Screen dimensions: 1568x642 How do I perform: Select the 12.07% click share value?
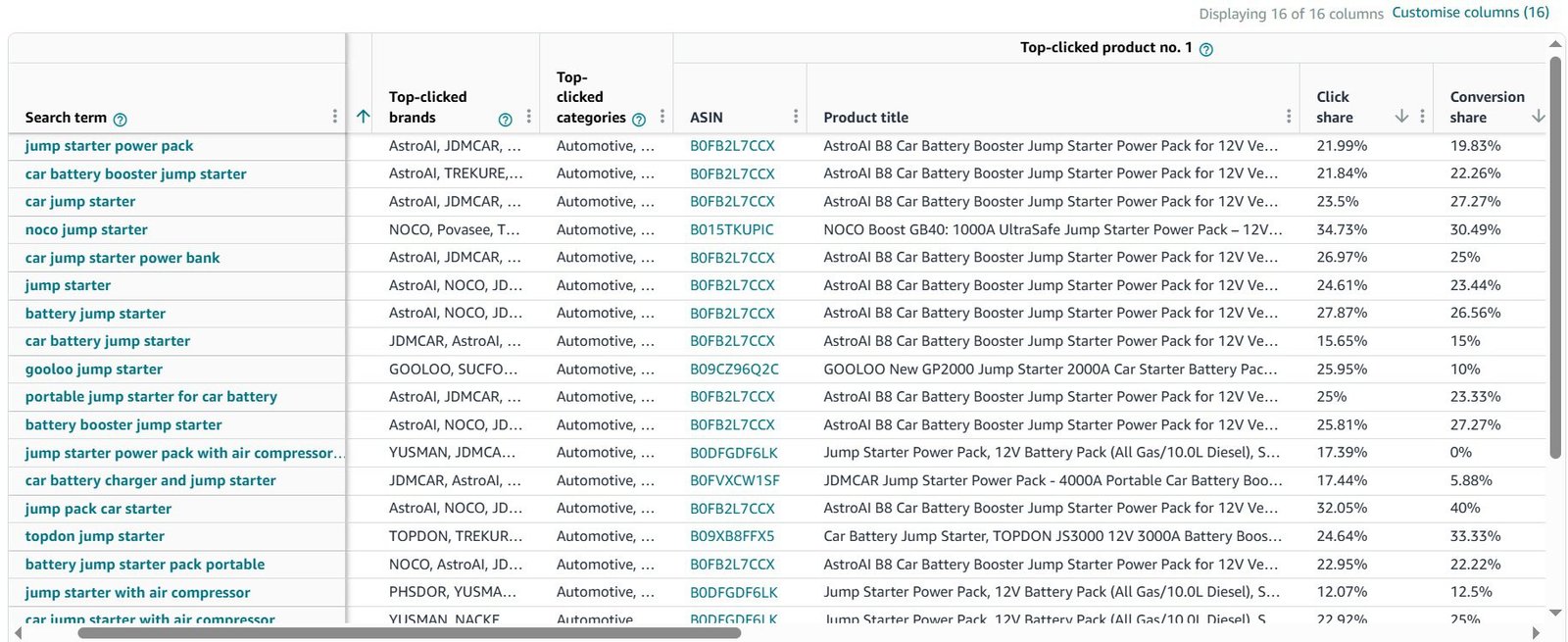tap(1342, 593)
